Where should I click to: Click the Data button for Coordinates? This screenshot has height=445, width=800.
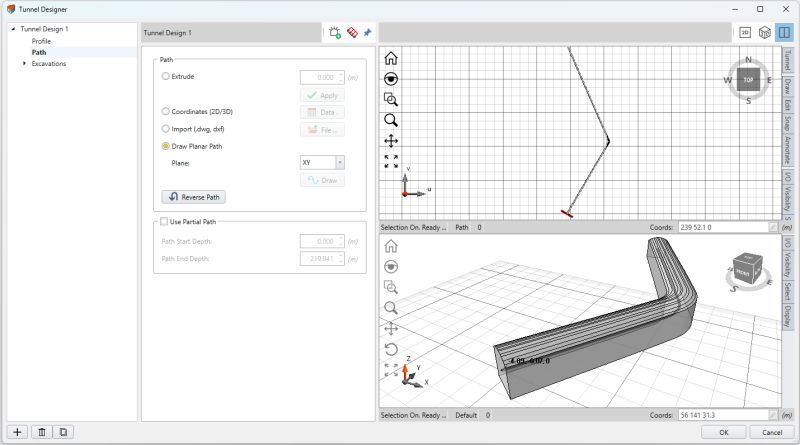(322, 112)
